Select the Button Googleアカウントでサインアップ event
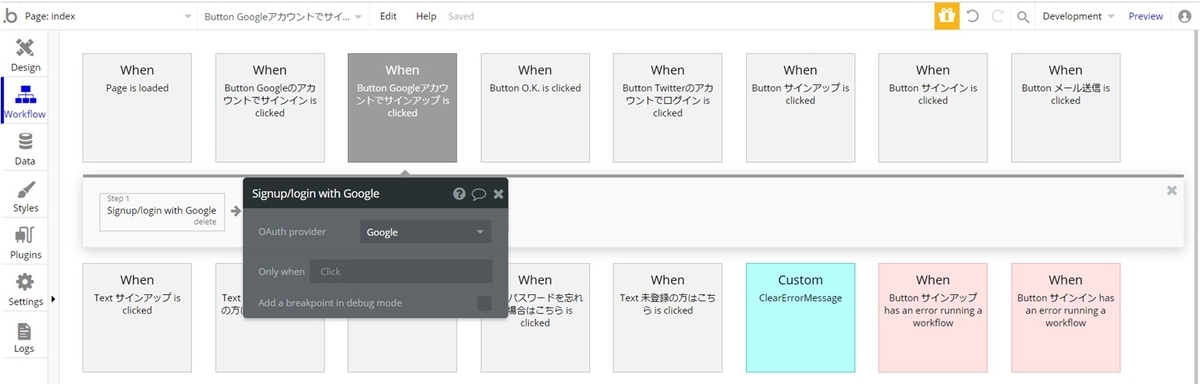The image size is (1200, 384). coord(402,107)
